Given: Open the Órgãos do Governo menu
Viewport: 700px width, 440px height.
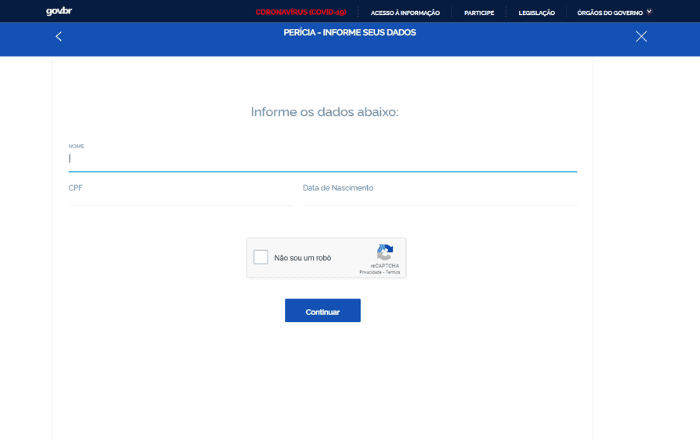Looking at the screenshot, I should (610, 12).
